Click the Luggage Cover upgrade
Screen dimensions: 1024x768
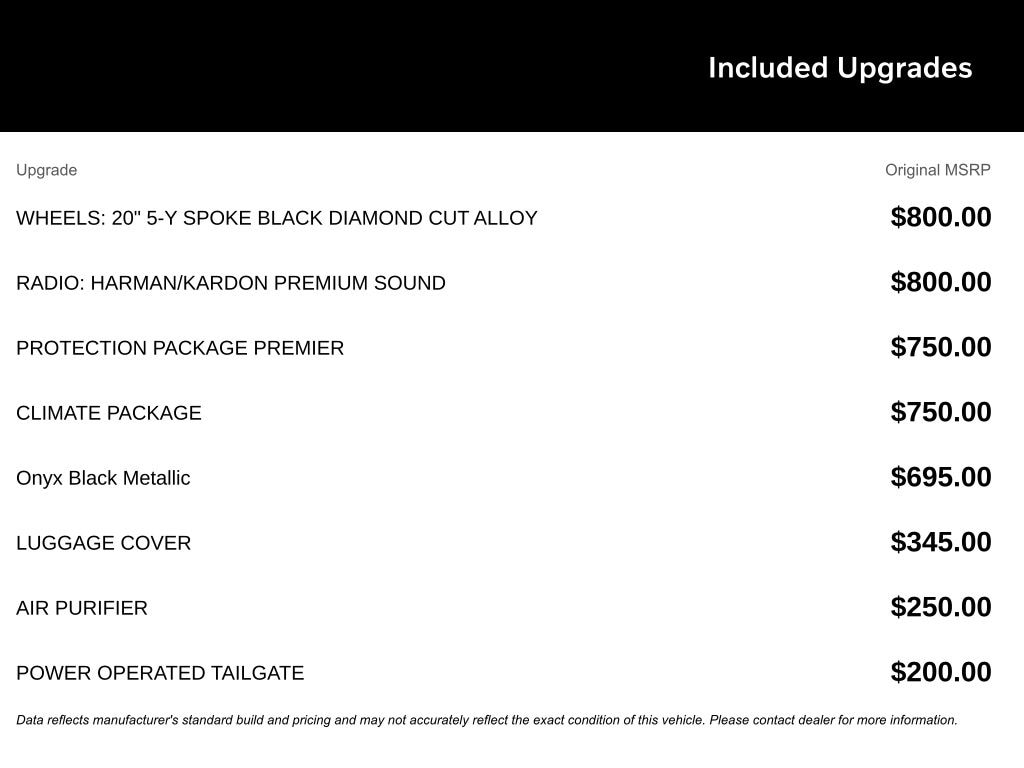click(104, 543)
